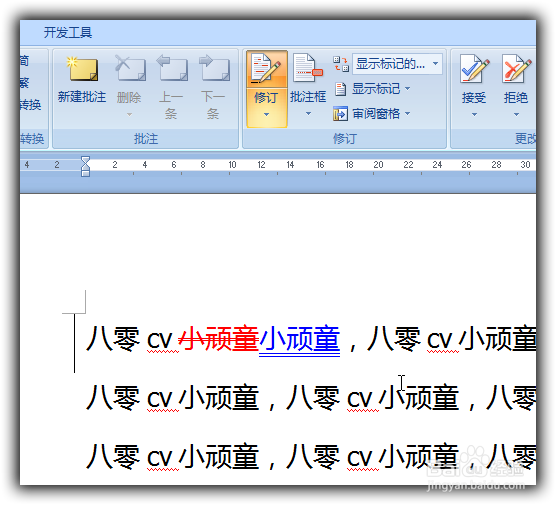The image size is (556, 505).
Task: Click the 删除 comment icon
Action: (130, 68)
